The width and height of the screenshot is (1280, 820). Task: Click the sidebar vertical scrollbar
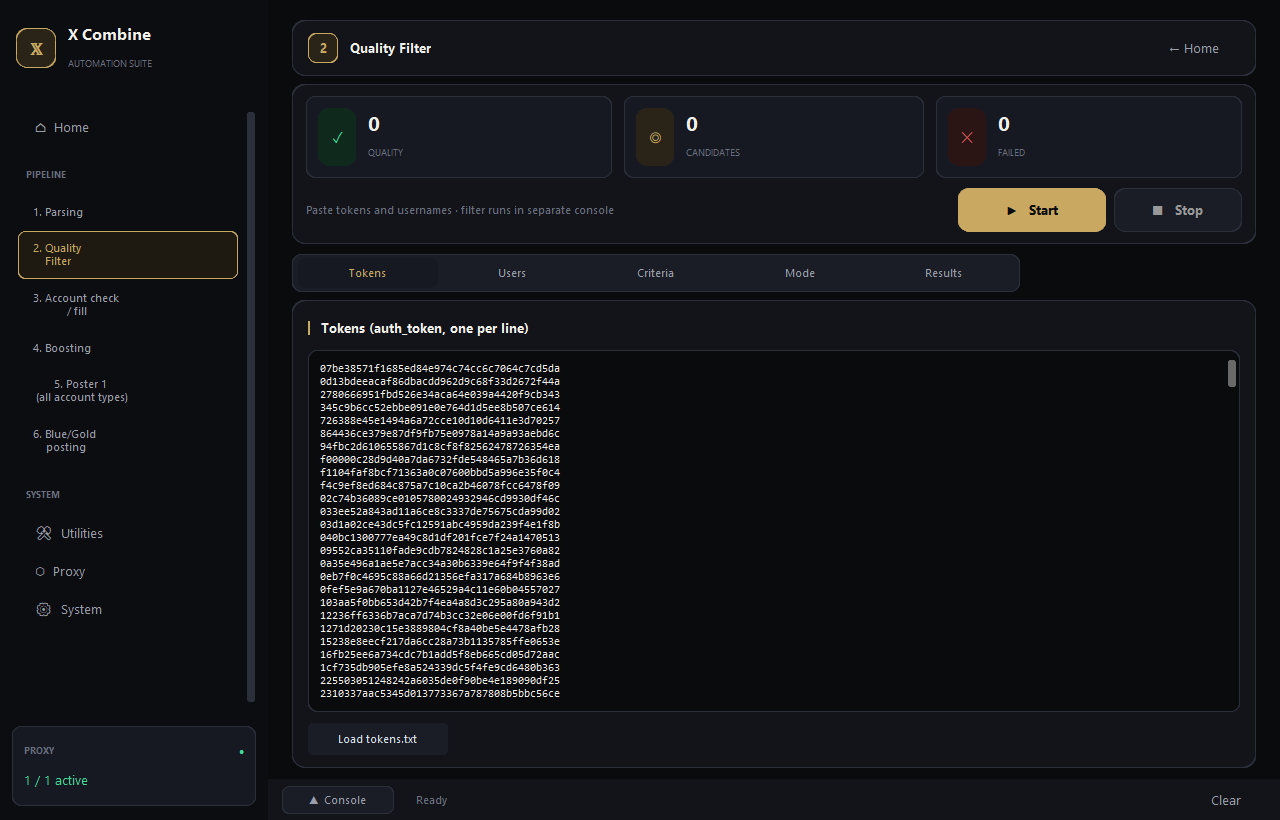[251, 407]
